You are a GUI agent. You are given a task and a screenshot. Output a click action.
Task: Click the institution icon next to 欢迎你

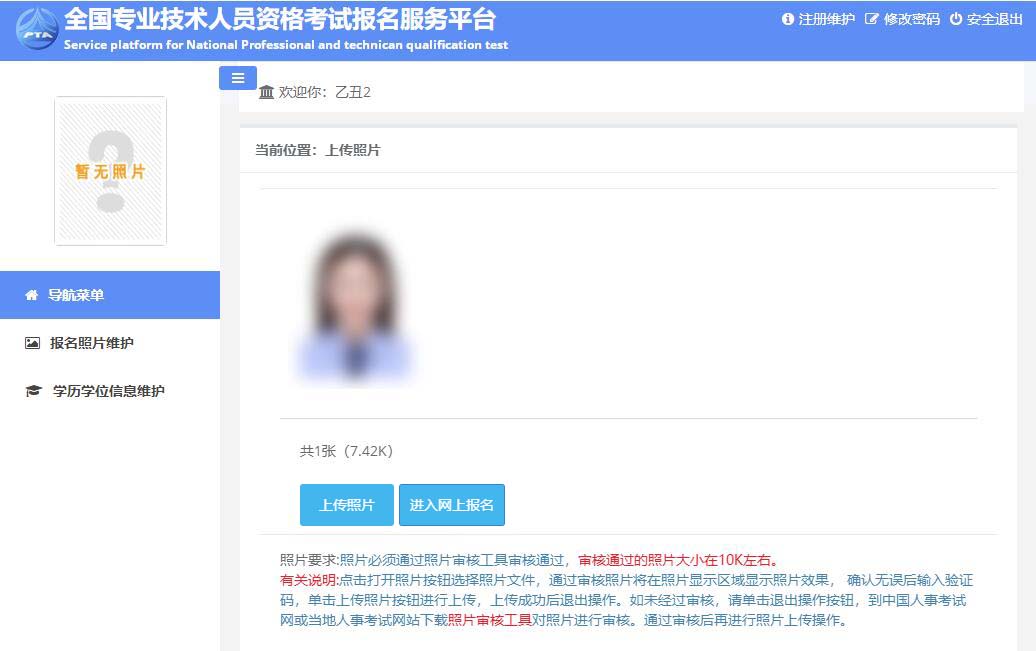click(x=266, y=92)
